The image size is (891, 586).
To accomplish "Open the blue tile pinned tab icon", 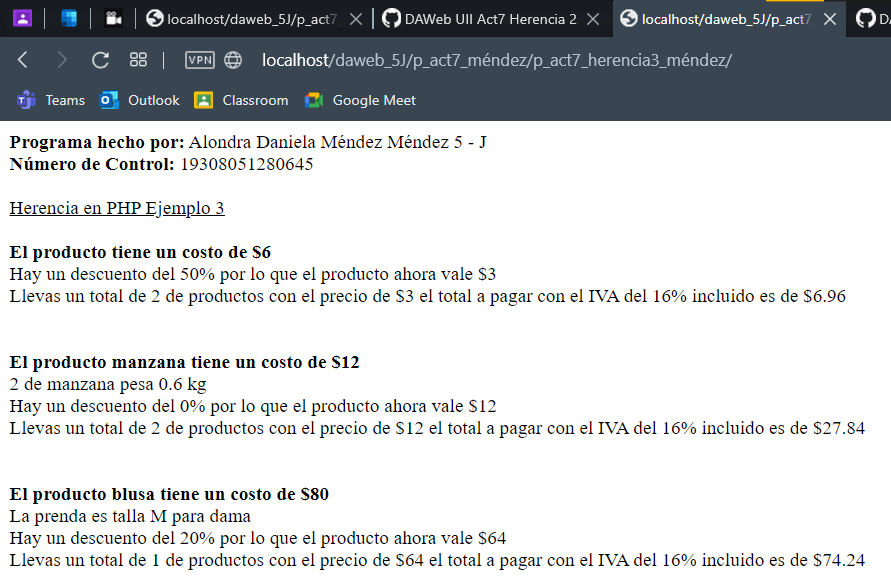I will point(67,17).
